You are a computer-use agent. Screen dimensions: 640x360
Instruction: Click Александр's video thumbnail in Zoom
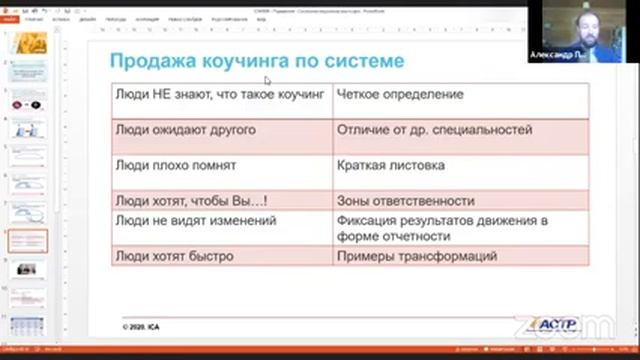tap(583, 31)
